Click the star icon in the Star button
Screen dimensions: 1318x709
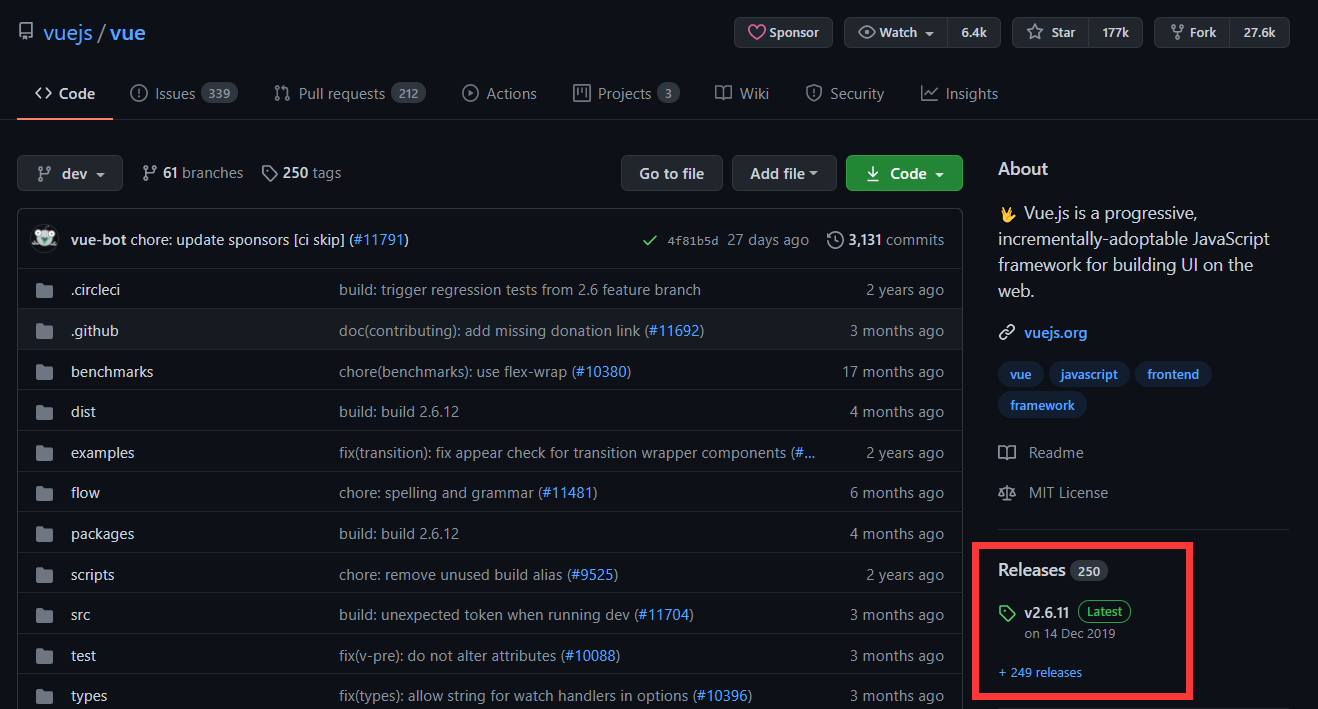point(1035,32)
